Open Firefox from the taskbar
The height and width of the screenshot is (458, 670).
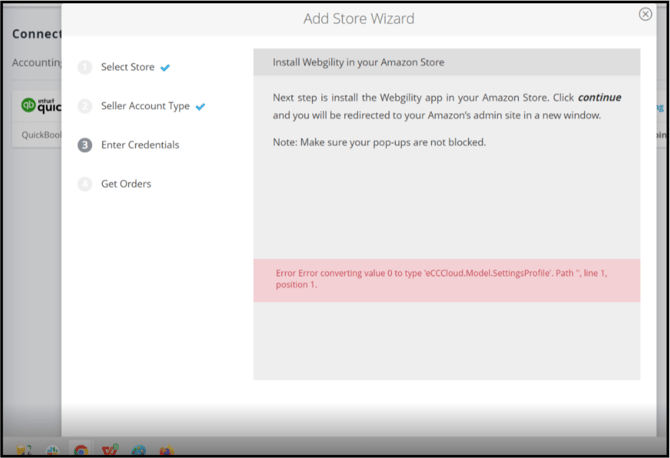(167, 450)
